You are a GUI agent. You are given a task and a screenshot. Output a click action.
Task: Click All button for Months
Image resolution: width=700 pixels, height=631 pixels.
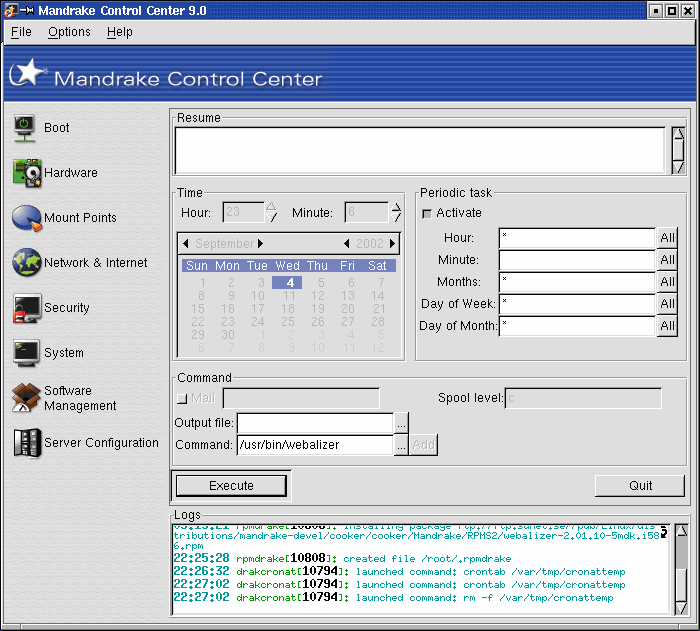(x=667, y=282)
